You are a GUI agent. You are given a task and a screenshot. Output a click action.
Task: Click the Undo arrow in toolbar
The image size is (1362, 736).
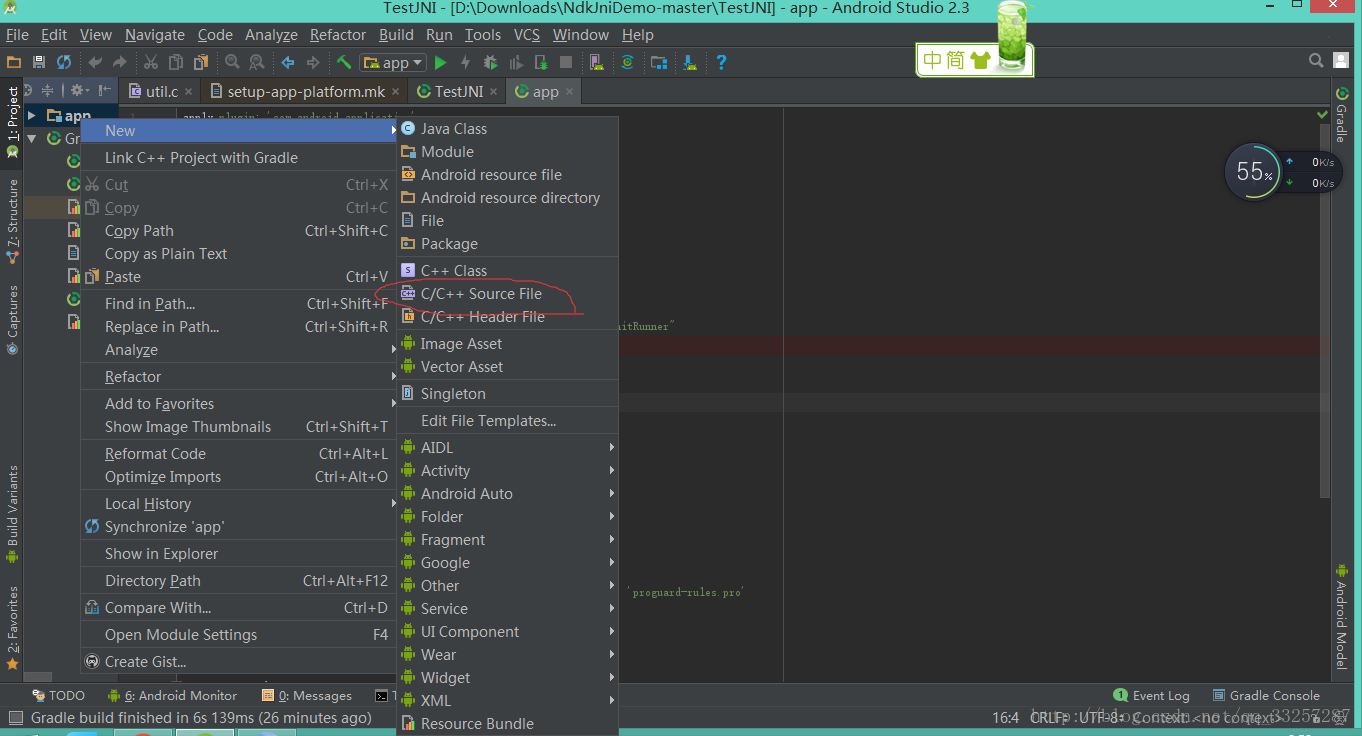point(95,62)
